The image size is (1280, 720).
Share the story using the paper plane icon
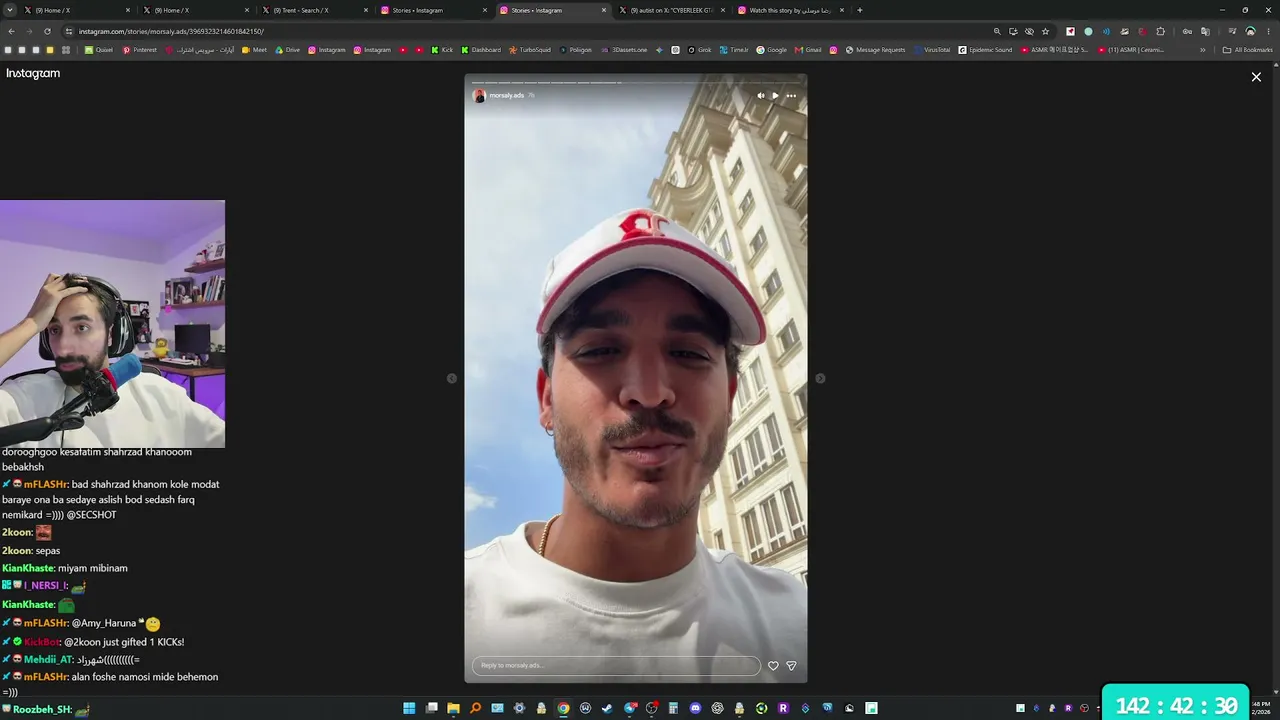791,666
